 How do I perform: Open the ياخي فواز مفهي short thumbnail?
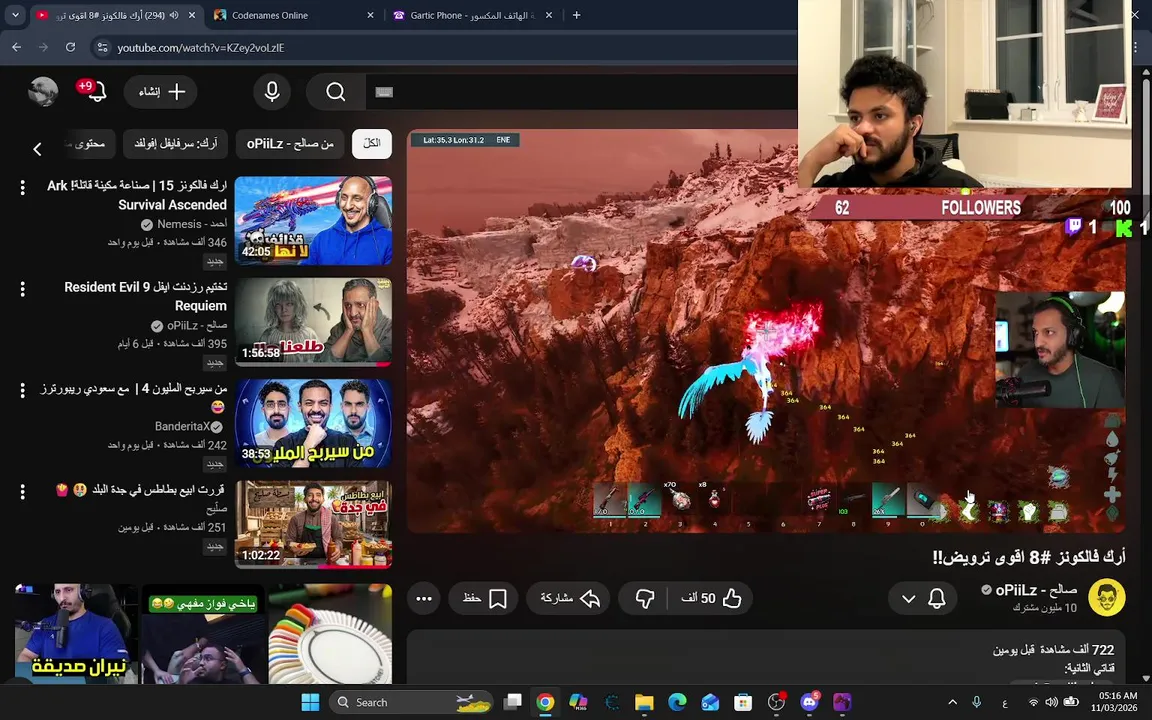[203, 633]
